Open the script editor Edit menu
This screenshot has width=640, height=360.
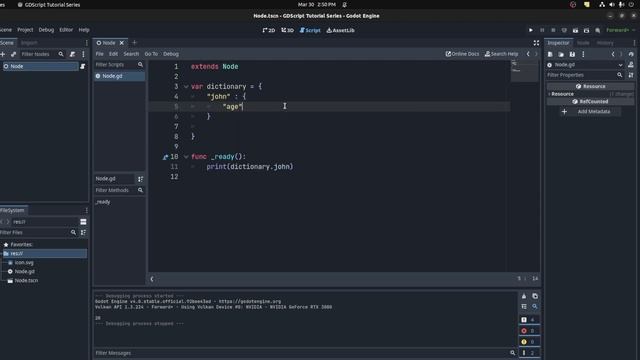[x=113, y=54]
